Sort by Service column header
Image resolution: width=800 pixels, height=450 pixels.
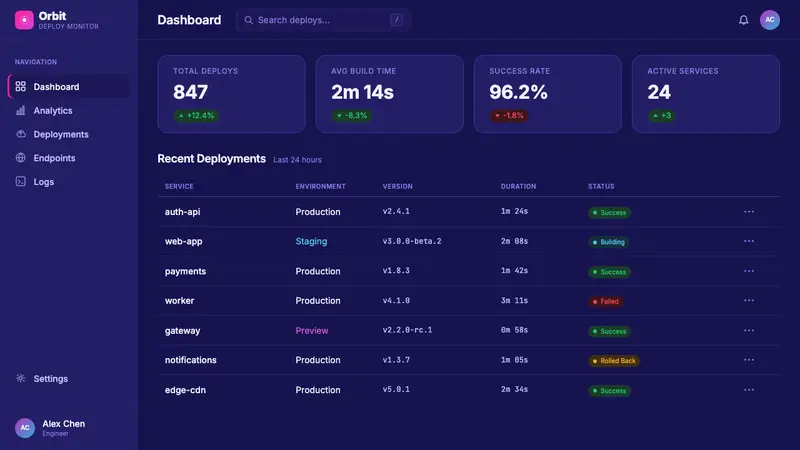click(x=179, y=186)
